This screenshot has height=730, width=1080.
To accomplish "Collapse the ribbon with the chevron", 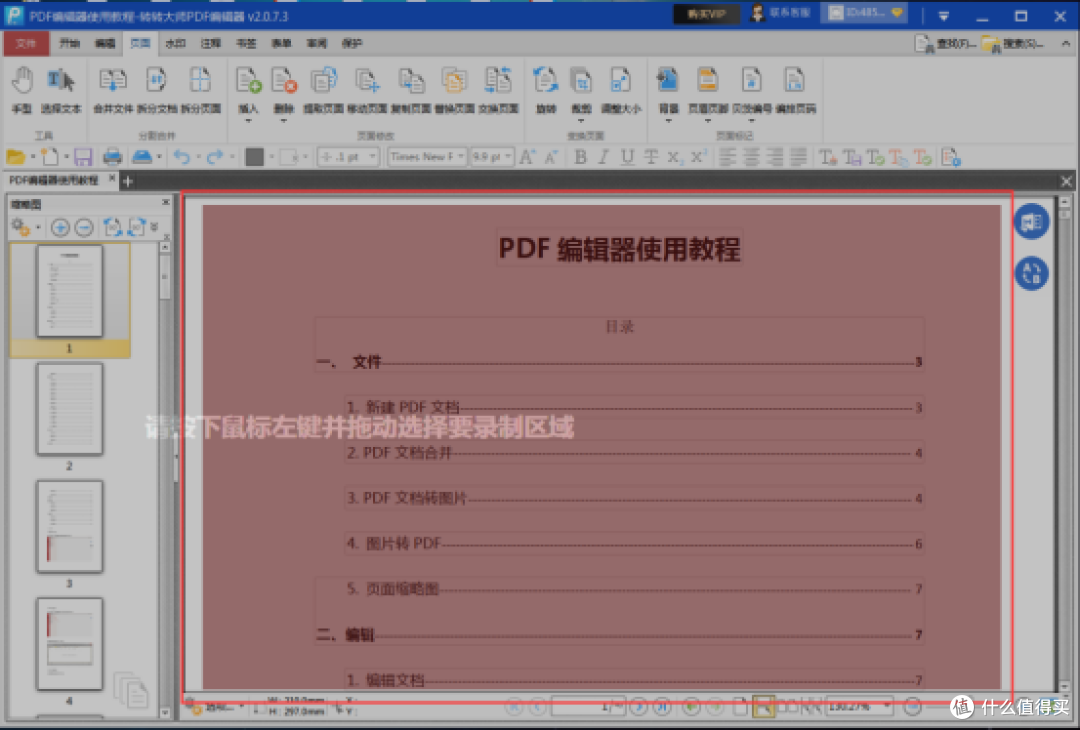I will [1066, 43].
